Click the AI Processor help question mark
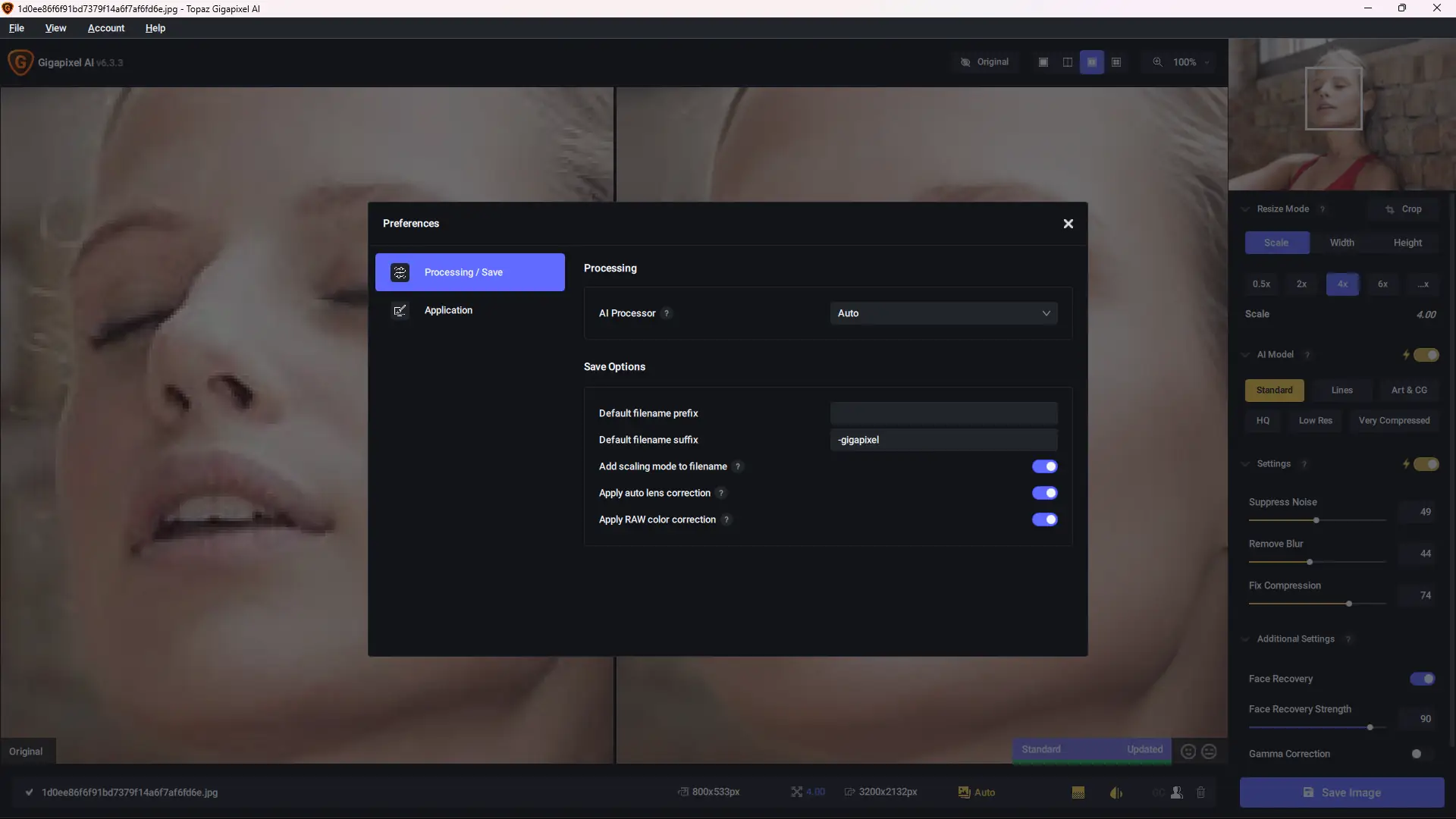Image resolution: width=1456 pixels, height=819 pixels. [x=667, y=313]
